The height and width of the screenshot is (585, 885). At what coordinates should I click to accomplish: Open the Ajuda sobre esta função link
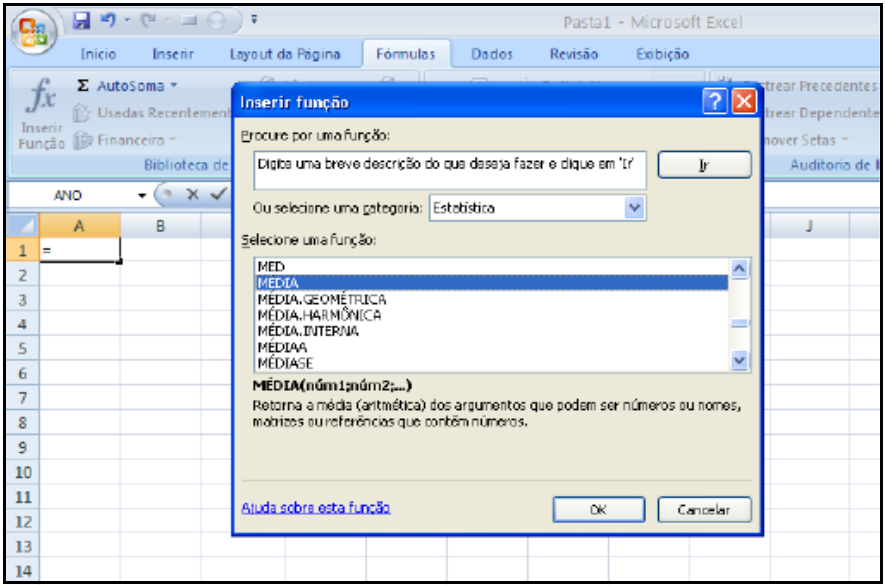point(316,508)
